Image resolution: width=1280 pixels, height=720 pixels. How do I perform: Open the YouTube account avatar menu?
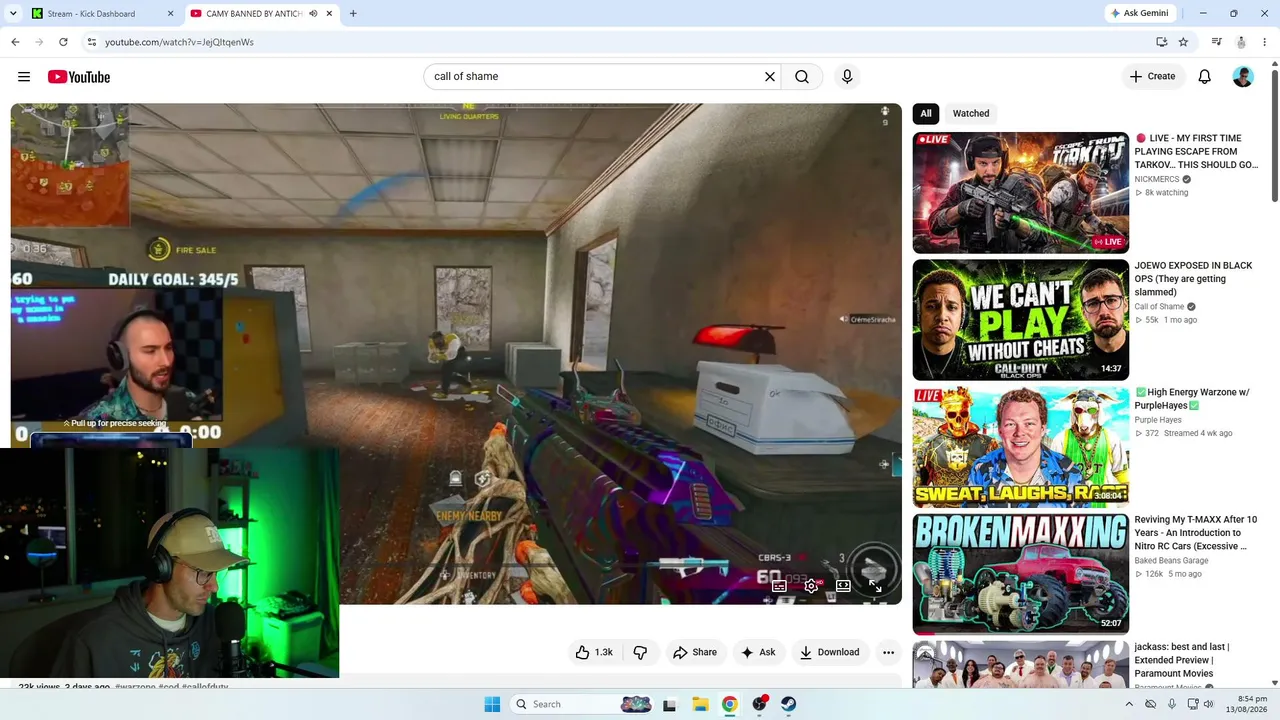tap(1243, 77)
